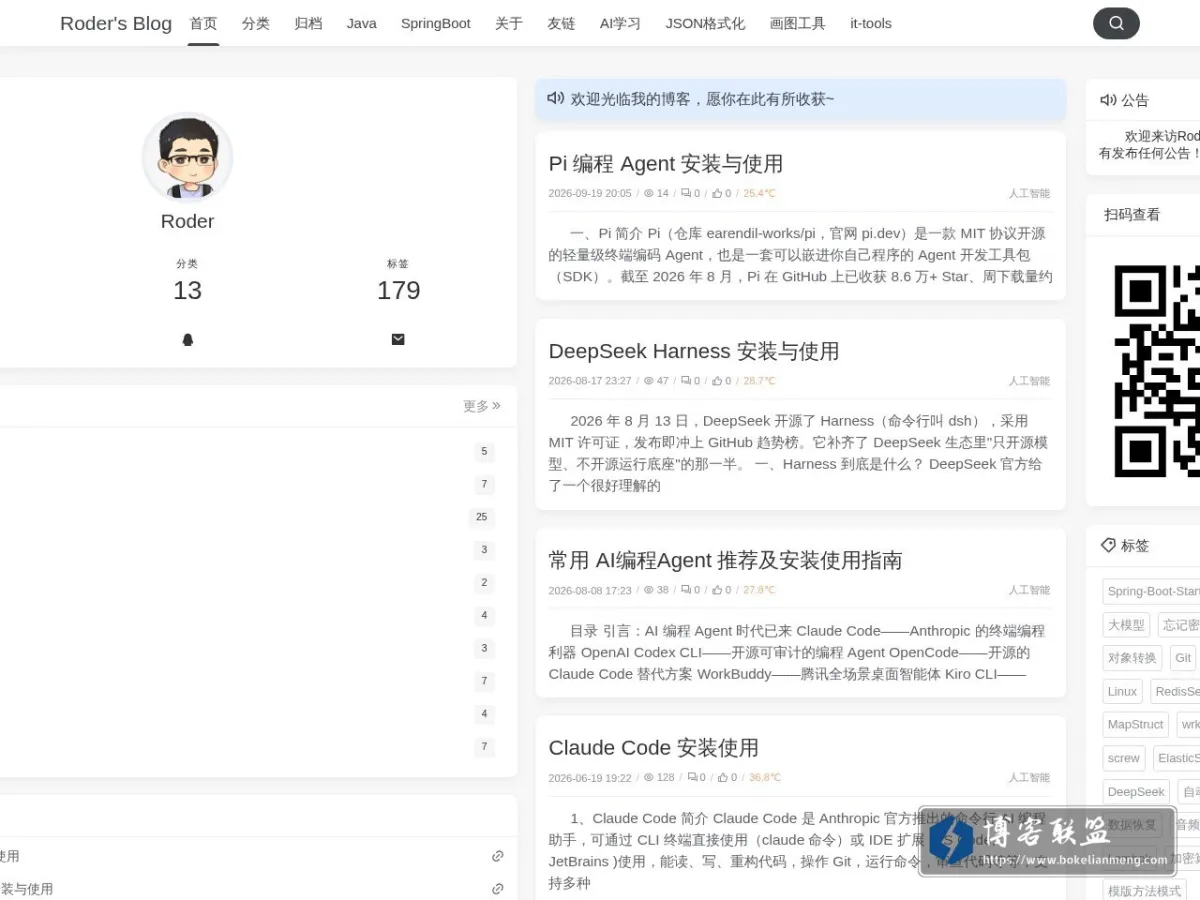Click the QR code image
The height and width of the screenshot is (900, 1200).
1157,371
